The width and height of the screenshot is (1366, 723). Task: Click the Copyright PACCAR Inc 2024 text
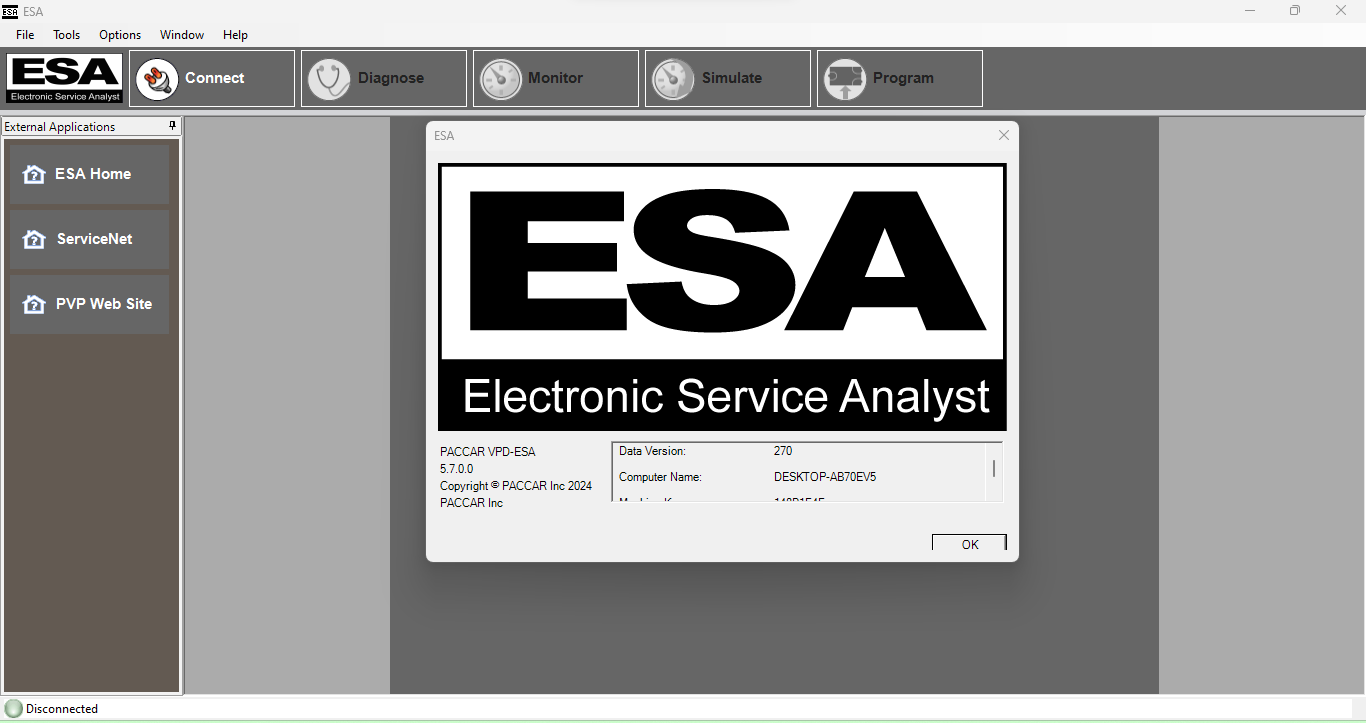coord(516,486)
